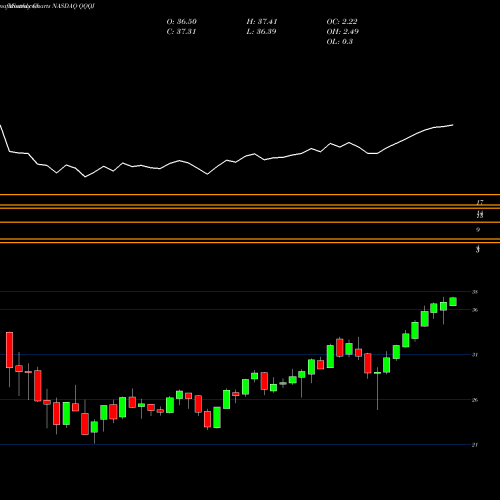Image resolution: width=500 pixels, height=500 pixels.
Task: Click the 'OC: 2.22' value
Action: point(342,22)
